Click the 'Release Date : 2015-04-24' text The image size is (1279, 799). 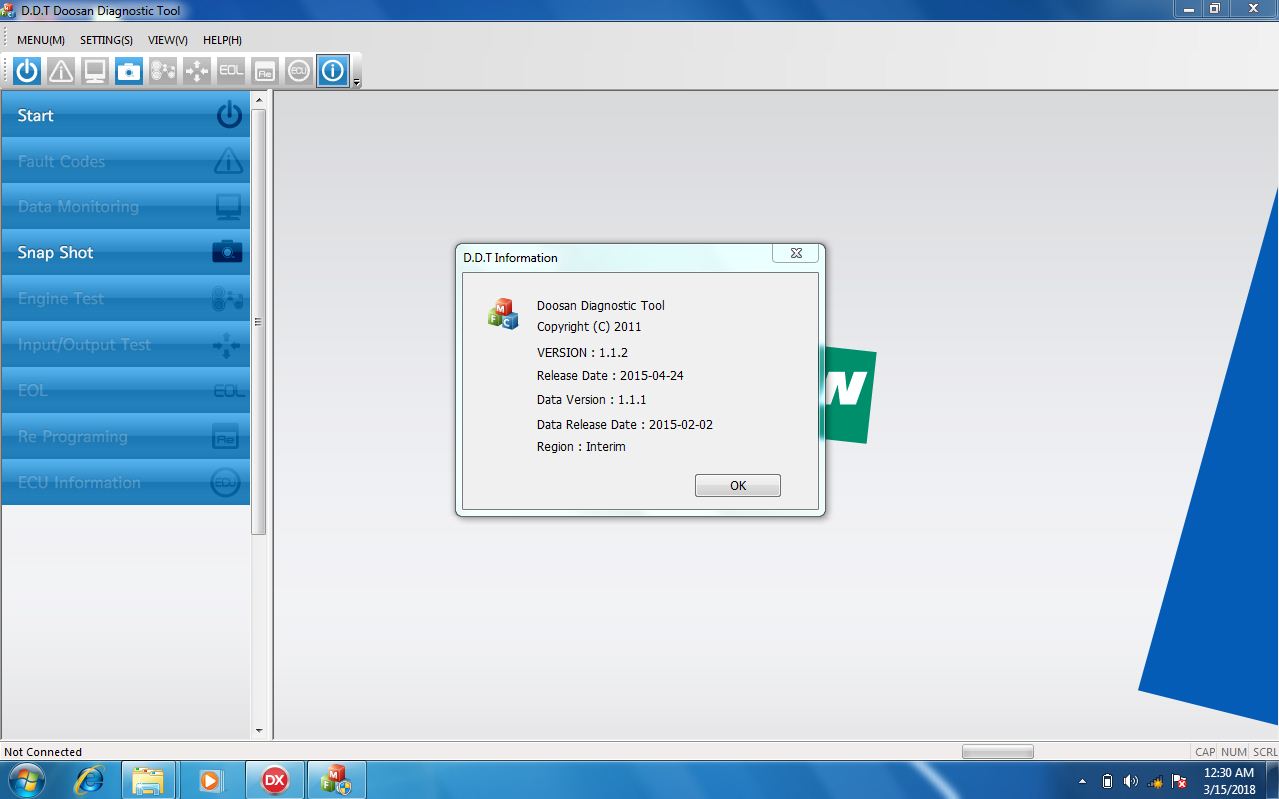610,376
